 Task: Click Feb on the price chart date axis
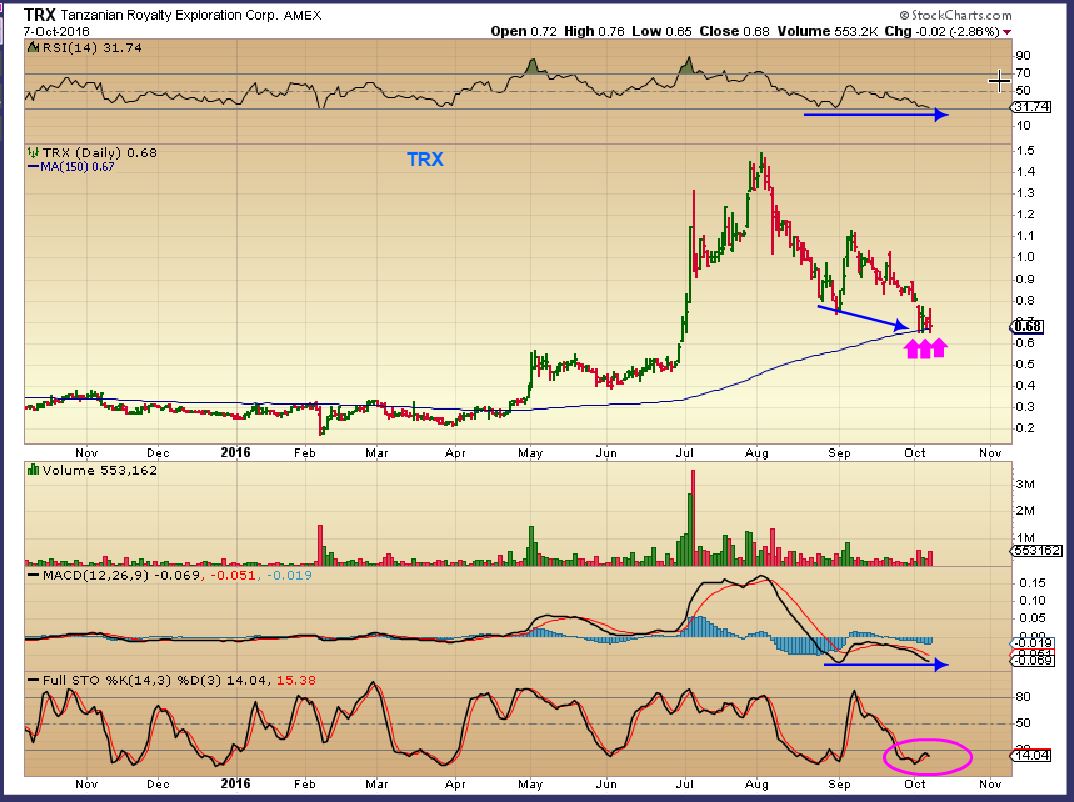point(304,453)
